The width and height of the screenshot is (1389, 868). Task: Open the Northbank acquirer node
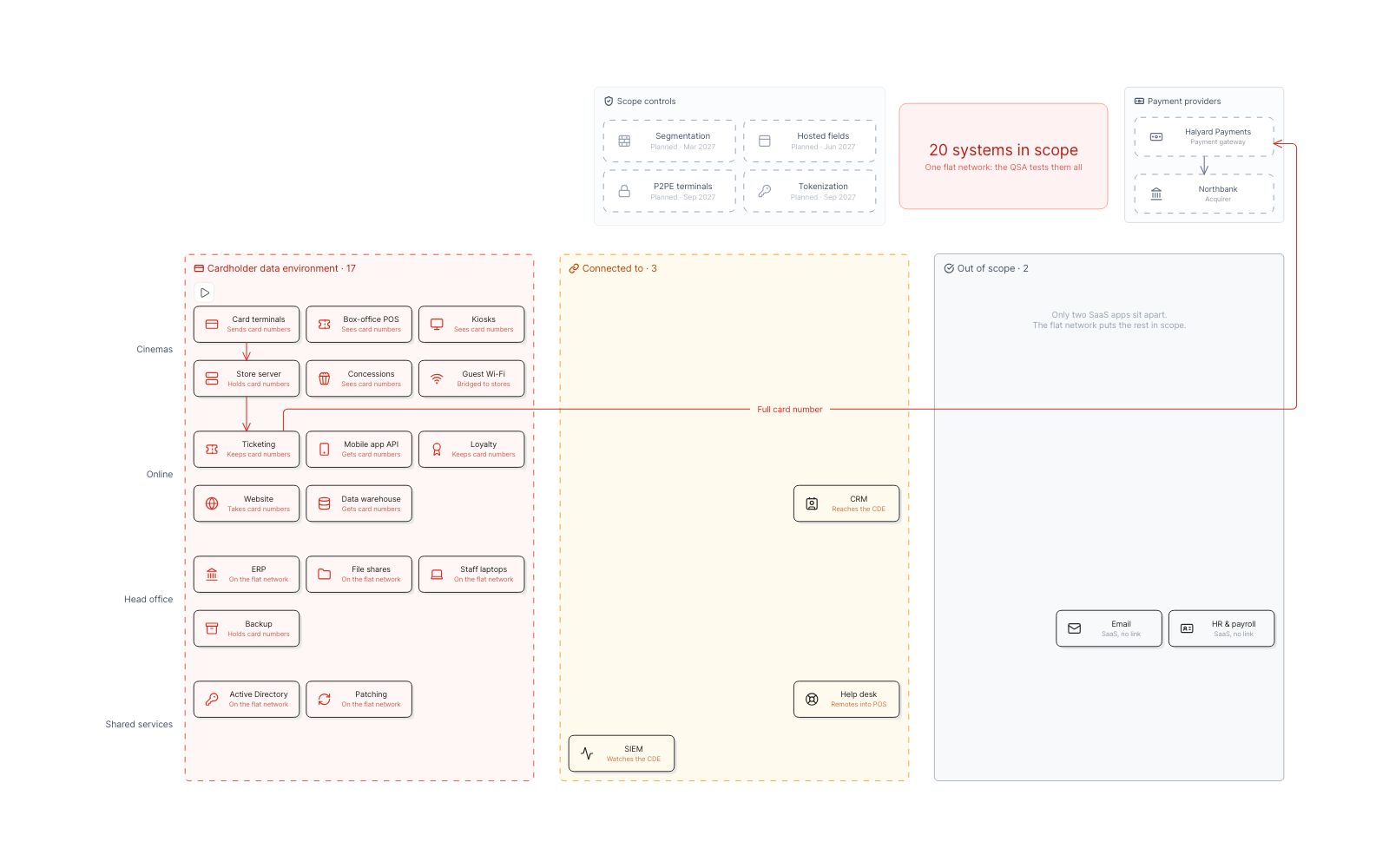click(x=1204, y=194)
